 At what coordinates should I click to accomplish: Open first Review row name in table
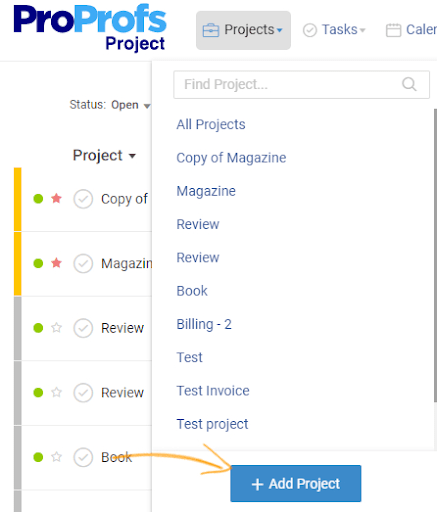point(122,328)
